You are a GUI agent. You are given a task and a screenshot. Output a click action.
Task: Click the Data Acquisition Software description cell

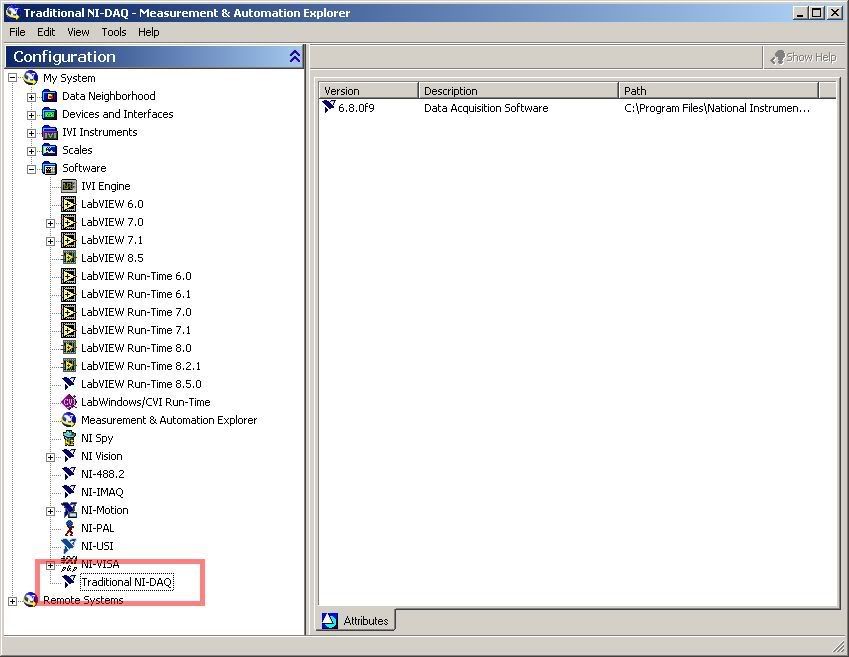tap(486, 108)
